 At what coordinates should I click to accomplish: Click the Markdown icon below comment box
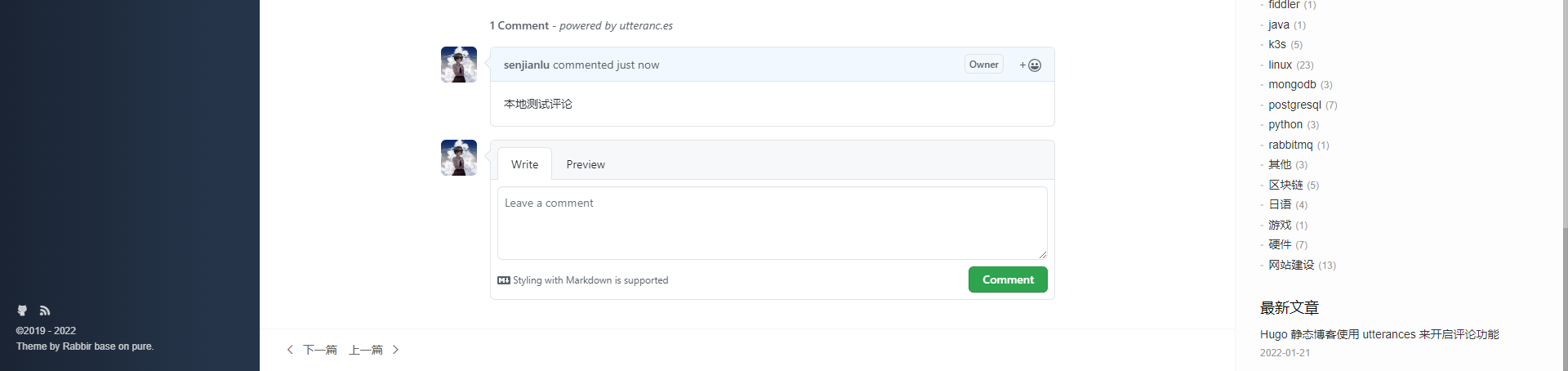coord(504,280)
